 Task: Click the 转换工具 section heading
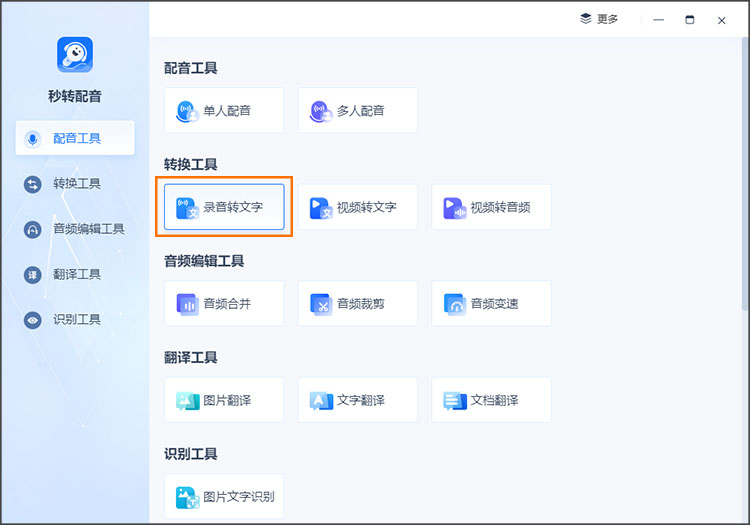tap(190, 164)
